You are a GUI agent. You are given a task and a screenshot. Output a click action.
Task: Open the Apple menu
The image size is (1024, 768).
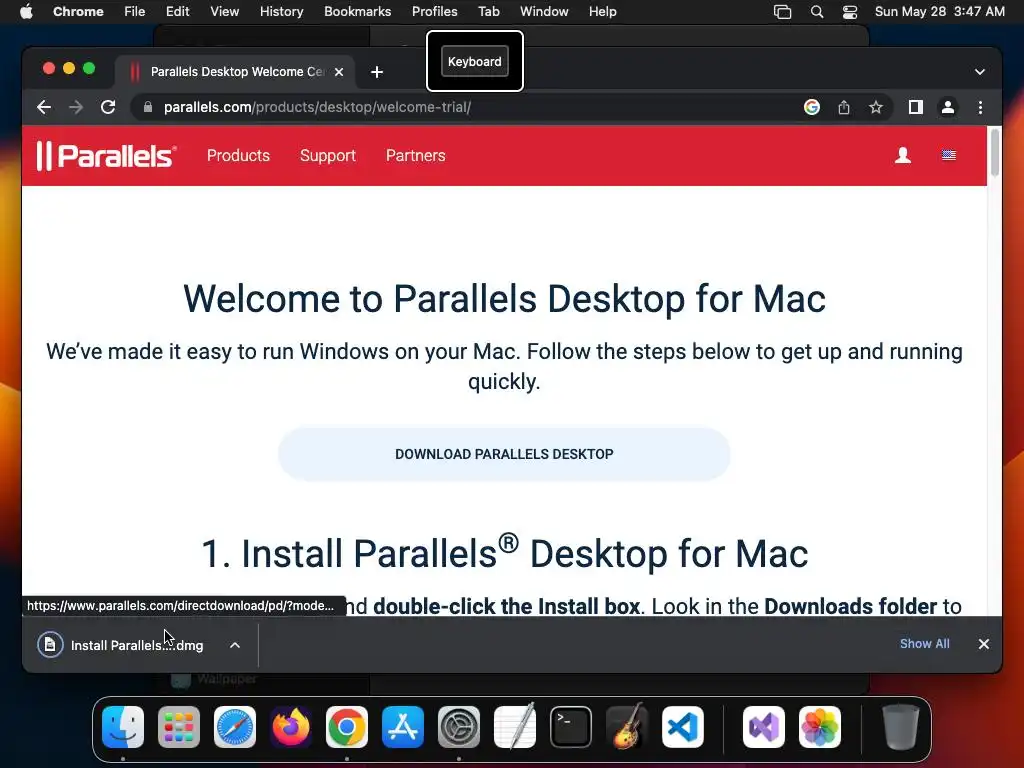[26, 12]
